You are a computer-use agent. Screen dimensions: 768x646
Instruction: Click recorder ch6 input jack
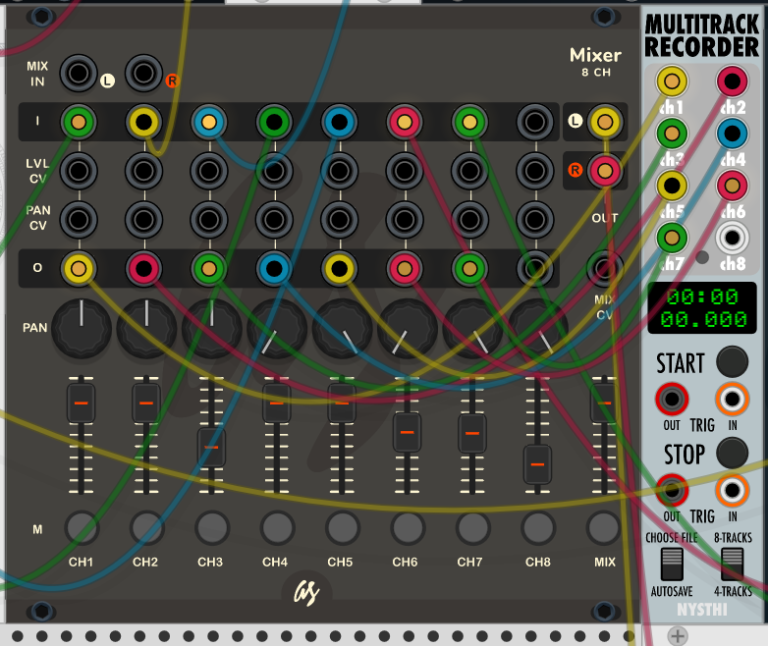[732, 186]
